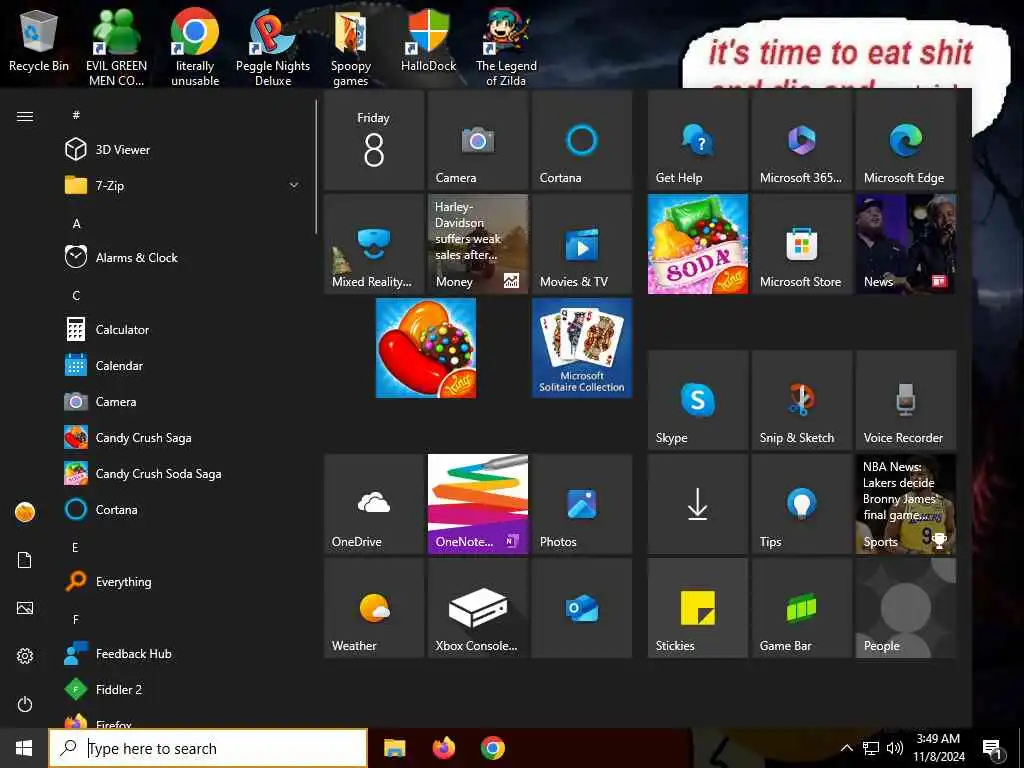Click the taskbar search box
This screenshot has height=768, width=1024.
[x=208, y=748]
